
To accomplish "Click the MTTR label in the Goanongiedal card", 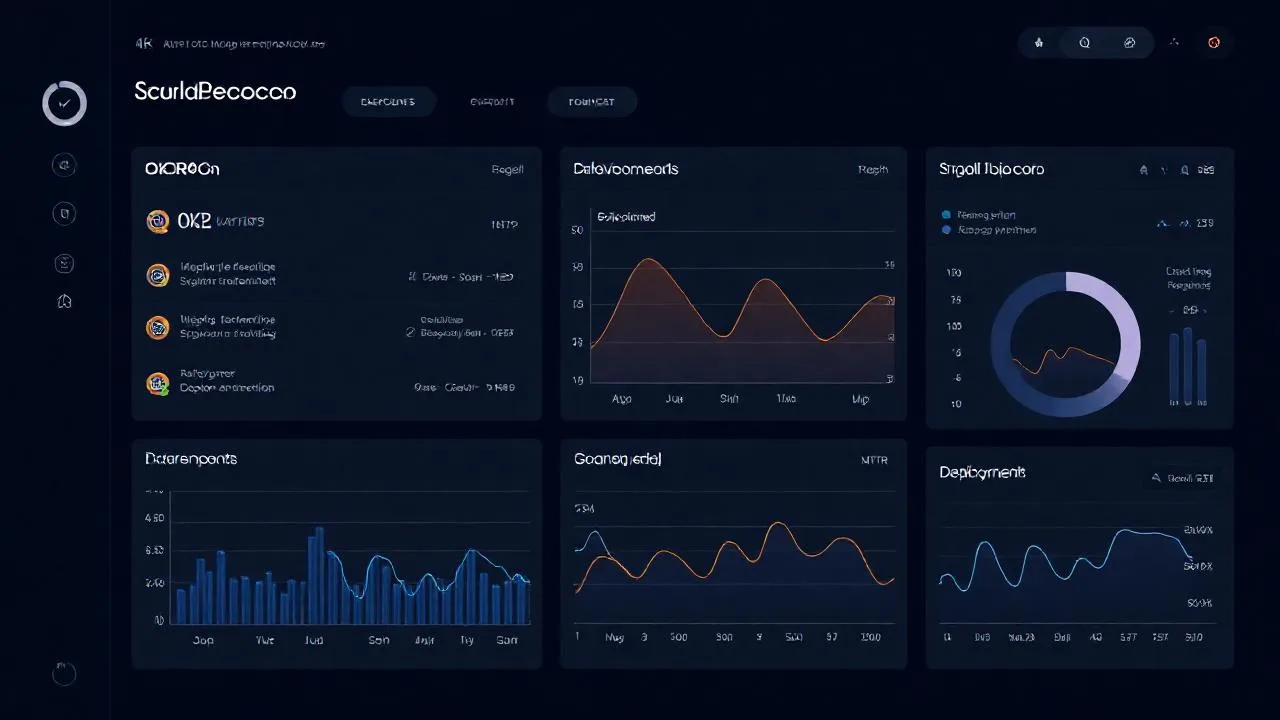I will click(x=874, y=461).
